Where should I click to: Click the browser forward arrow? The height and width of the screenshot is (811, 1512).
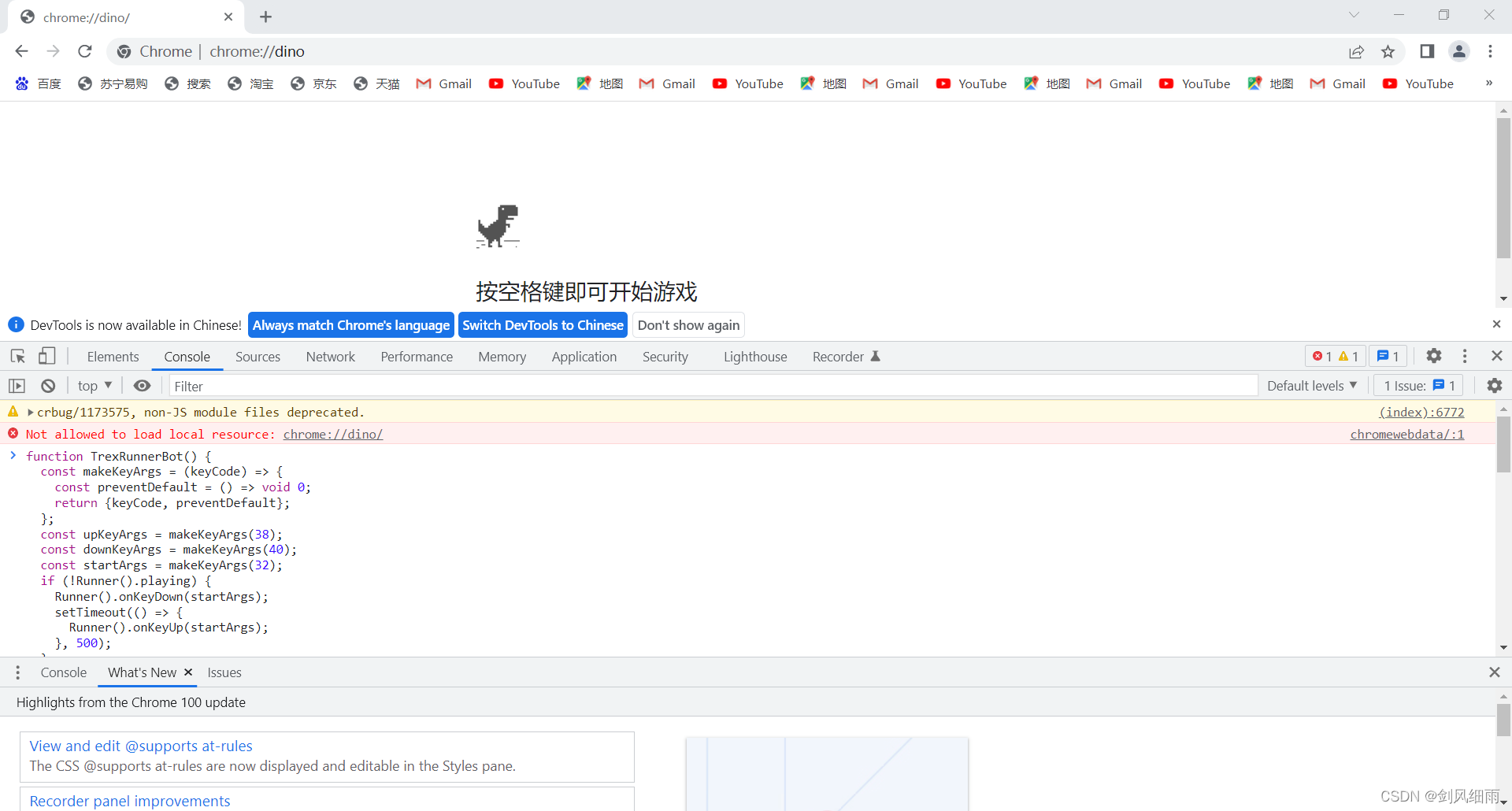click(53, 51)
